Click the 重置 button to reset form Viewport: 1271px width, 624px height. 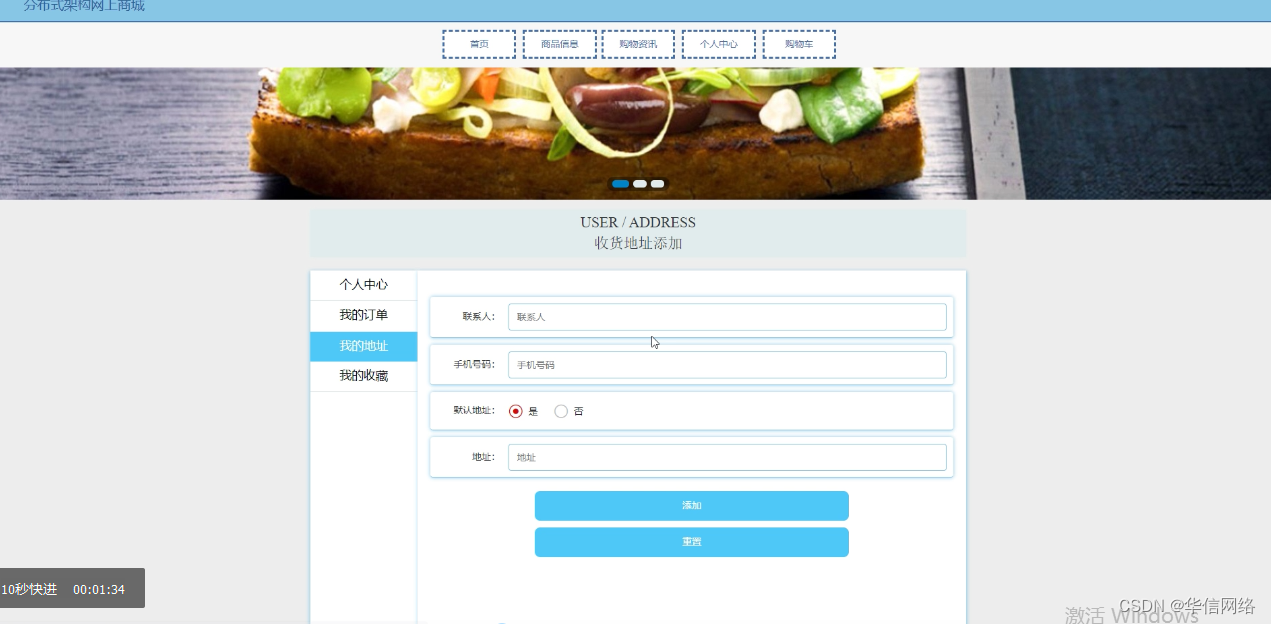[691, 541]
